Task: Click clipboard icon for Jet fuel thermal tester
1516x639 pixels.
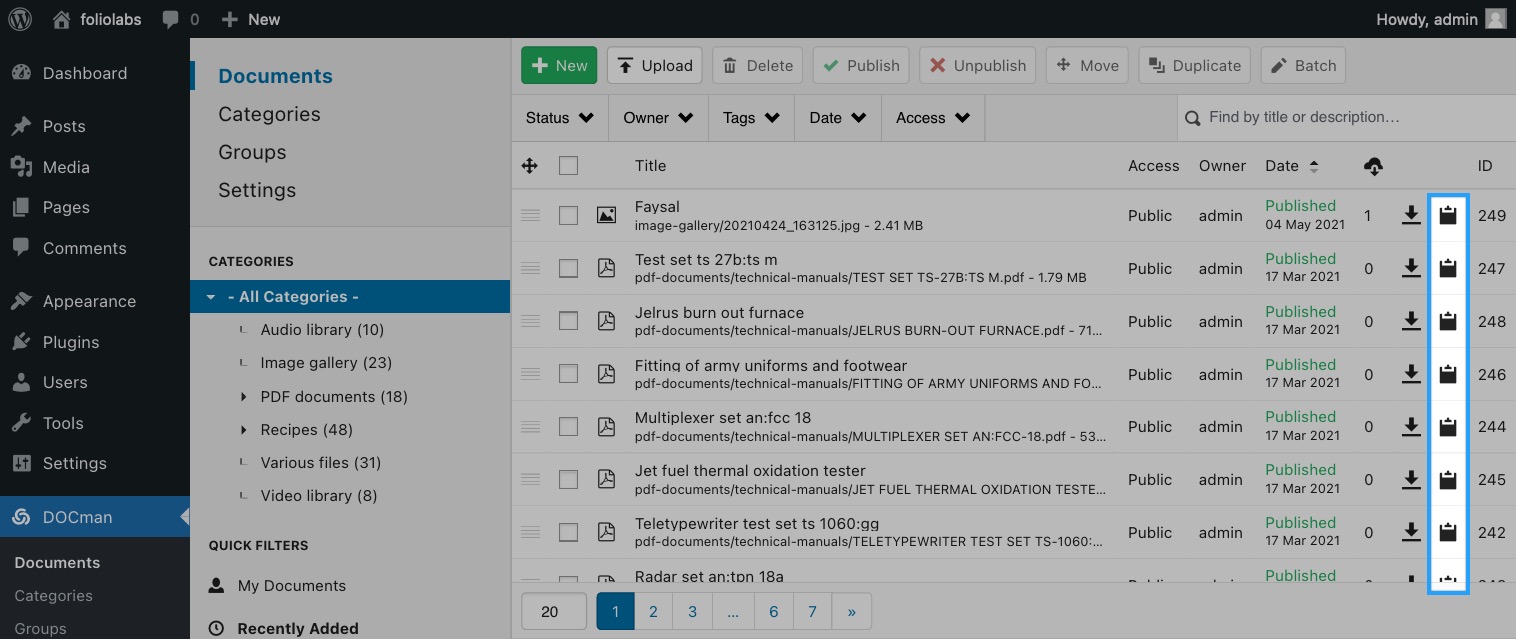Action: pyautogui.click(x=1447, y=480)
